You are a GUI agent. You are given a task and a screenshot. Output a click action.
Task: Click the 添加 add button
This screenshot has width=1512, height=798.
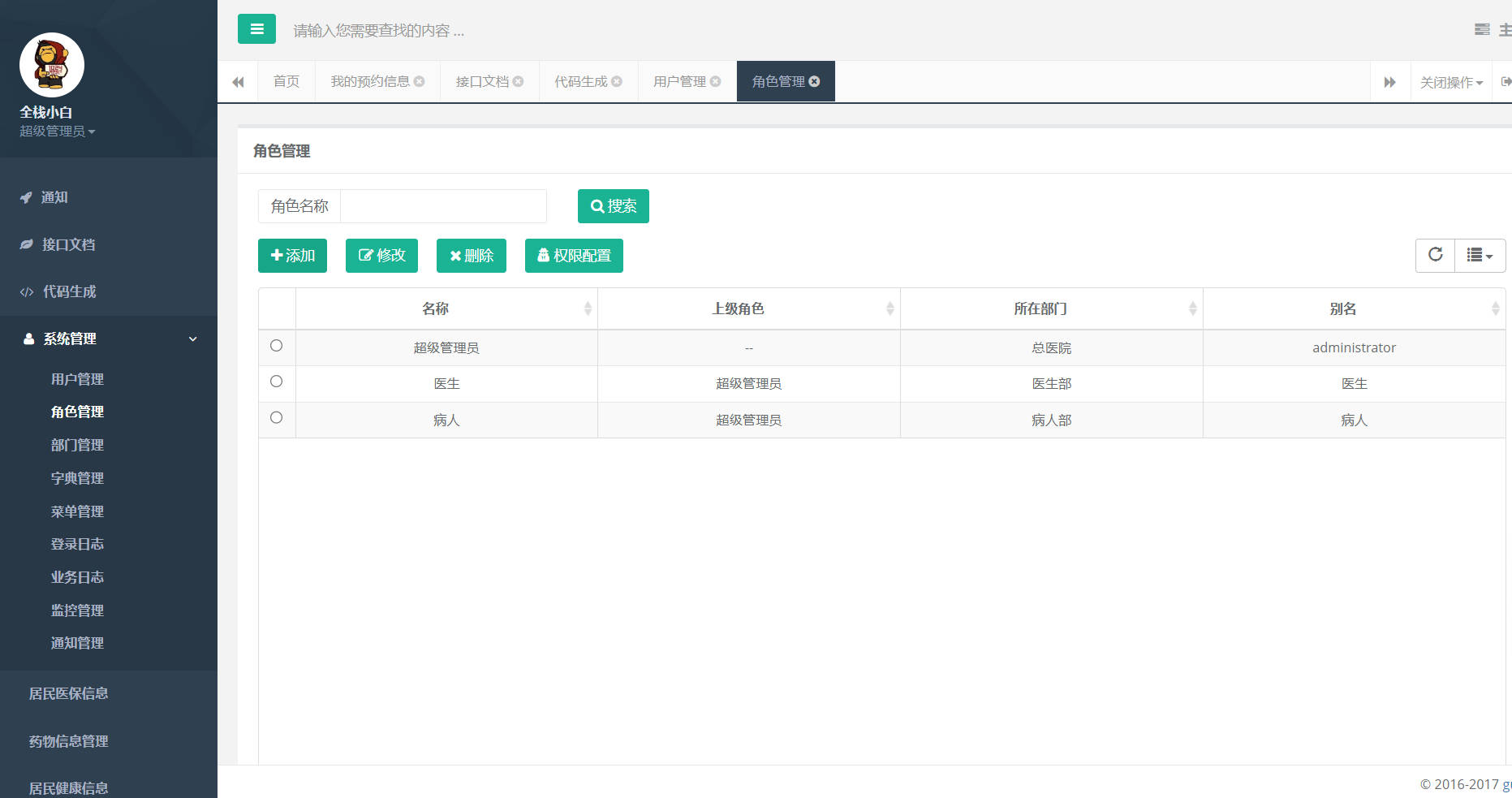click(x=292, y=256)
